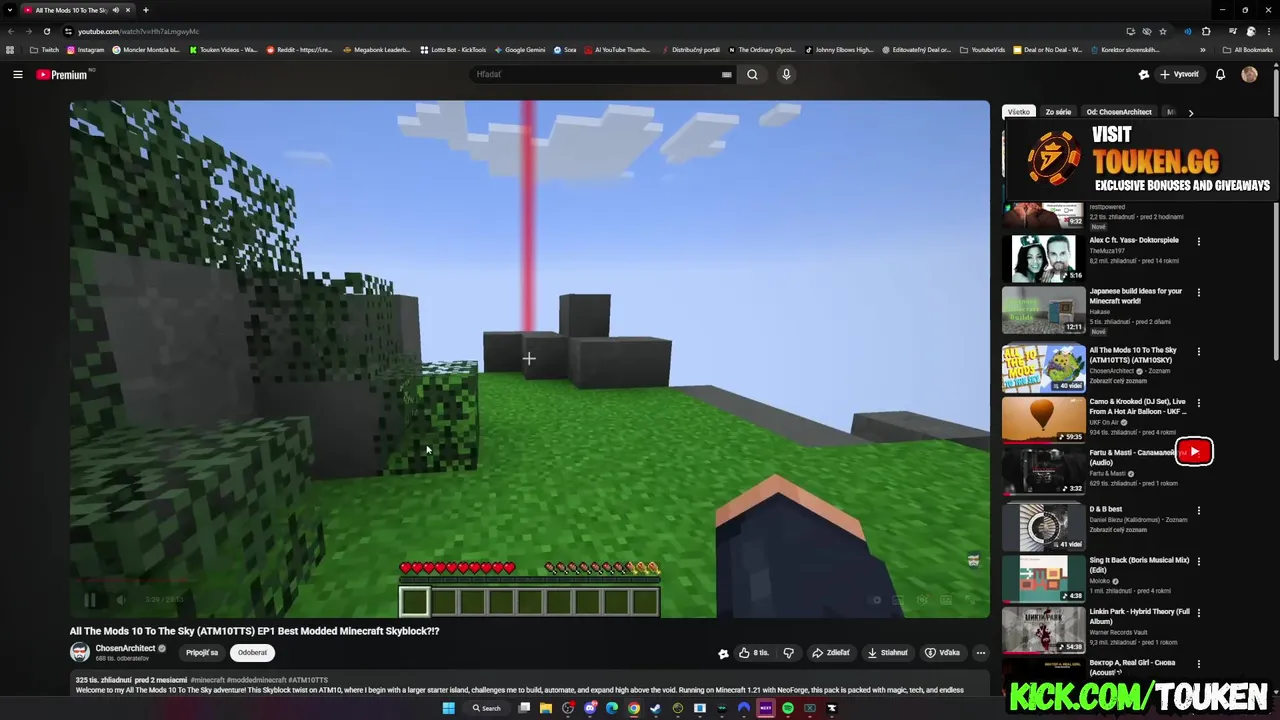Open the on-screen keyboard in search box
The width and height of the screenshot is (1280, 720).
[727, 74]
